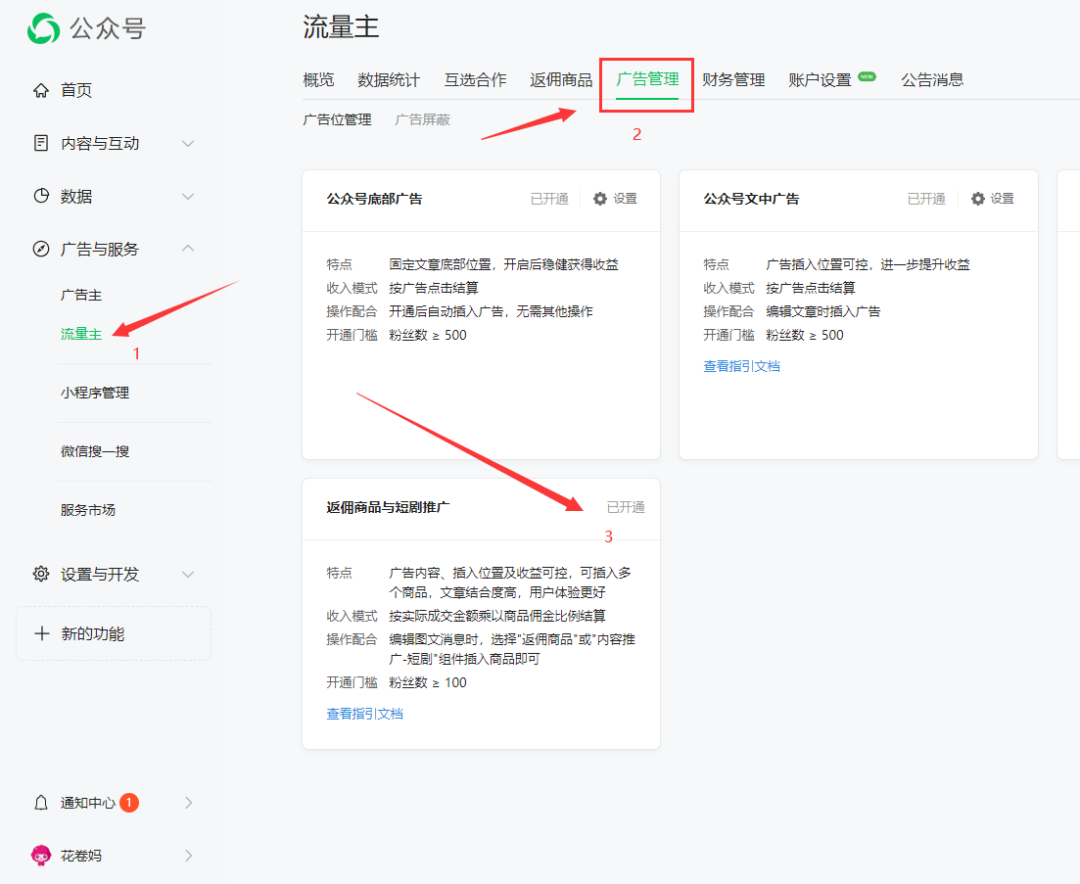Click 已开通 status on 返佣商品与短剧推广 card
This screenshot has height=884, width=1080.
click(625, 508)
